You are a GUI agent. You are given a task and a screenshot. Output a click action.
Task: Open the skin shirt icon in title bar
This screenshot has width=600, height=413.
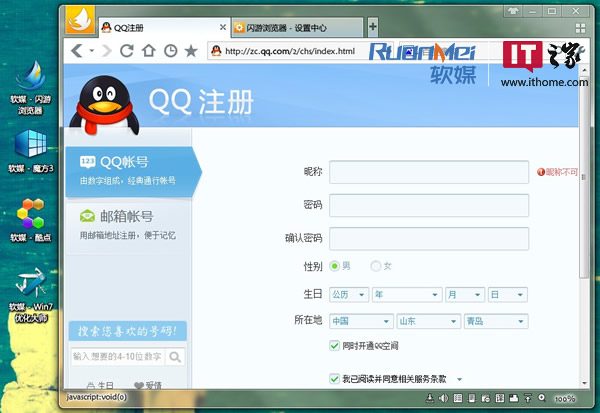(x=513, y=11)
